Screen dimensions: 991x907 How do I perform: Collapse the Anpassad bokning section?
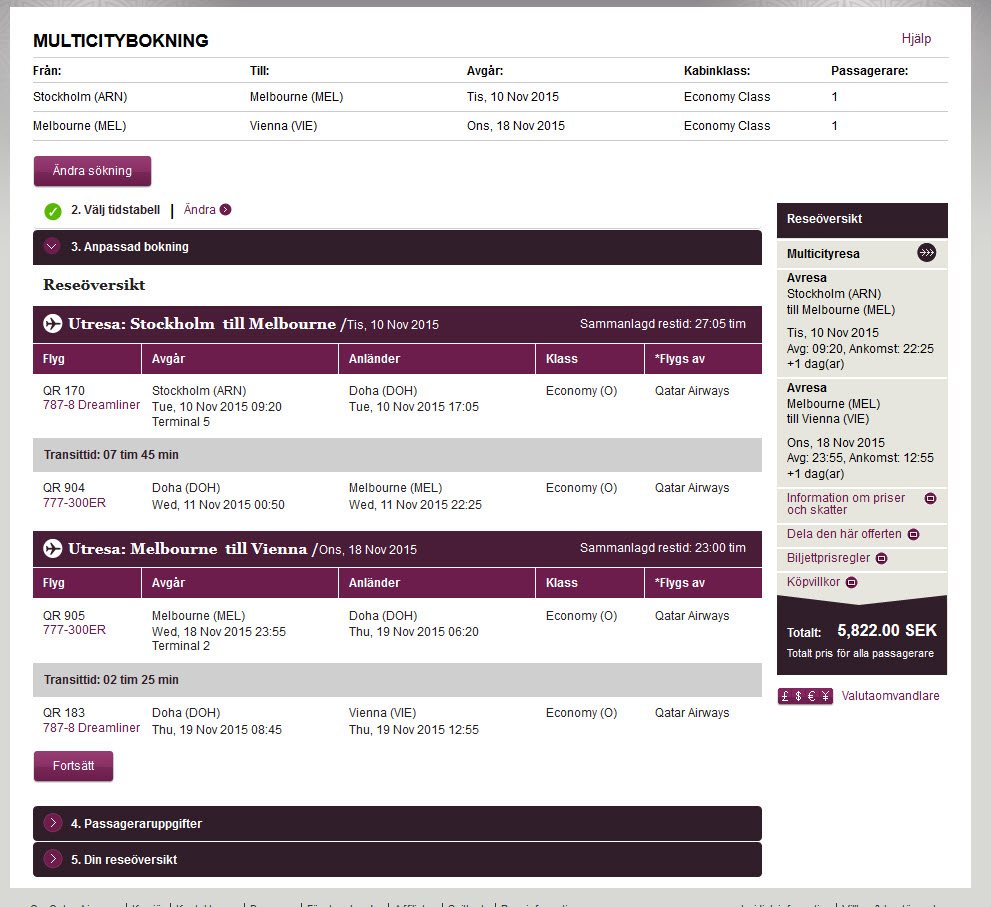[x=53, y=247]
